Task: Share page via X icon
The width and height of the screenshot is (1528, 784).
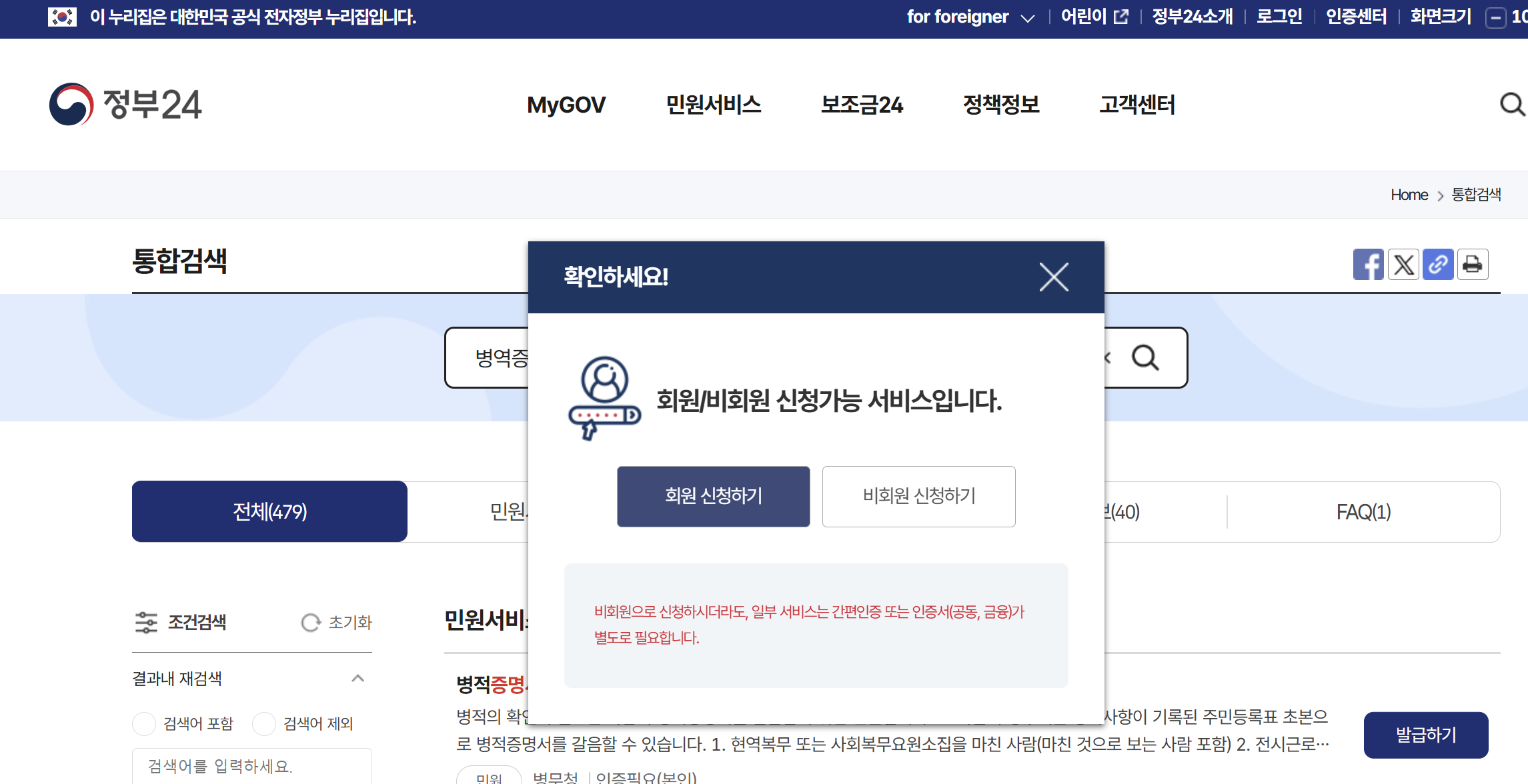Action: pyautogui.click(x=1403, y=265)
